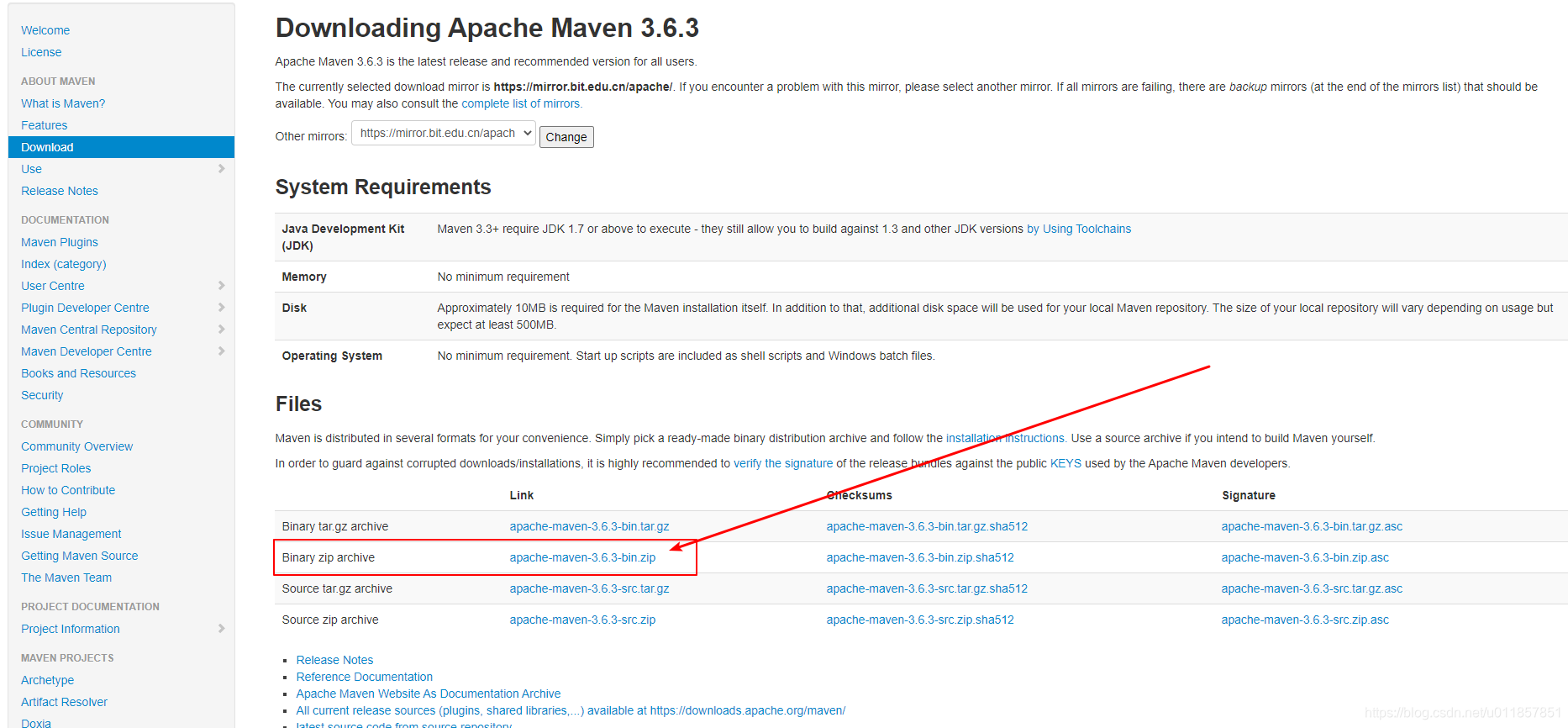The width and height of the screenshot is (1568, 728).
Task: Open the License sidebar link
Action: [41, 52]
